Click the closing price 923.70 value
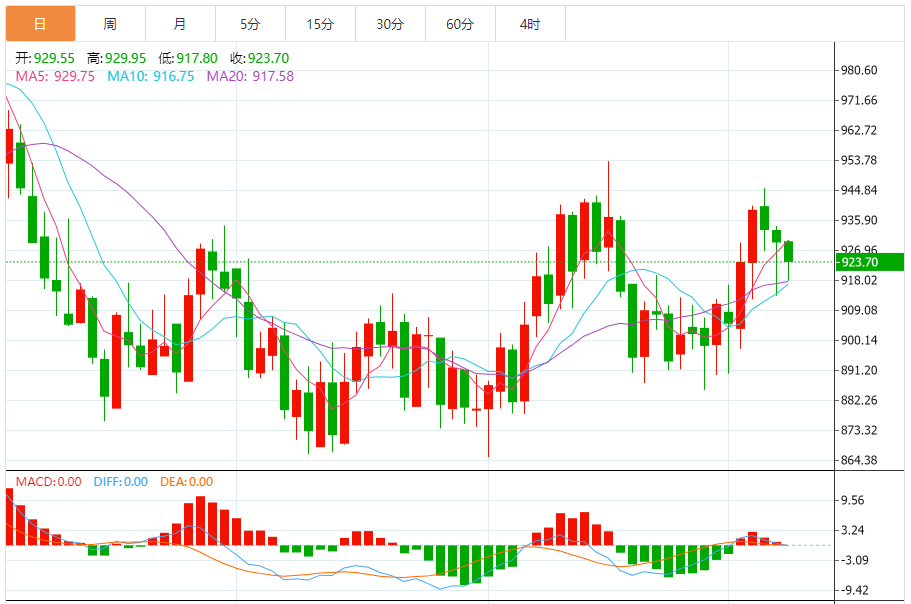Image resolution: width=911 pixels, height=604 pixels. point(268,58)
